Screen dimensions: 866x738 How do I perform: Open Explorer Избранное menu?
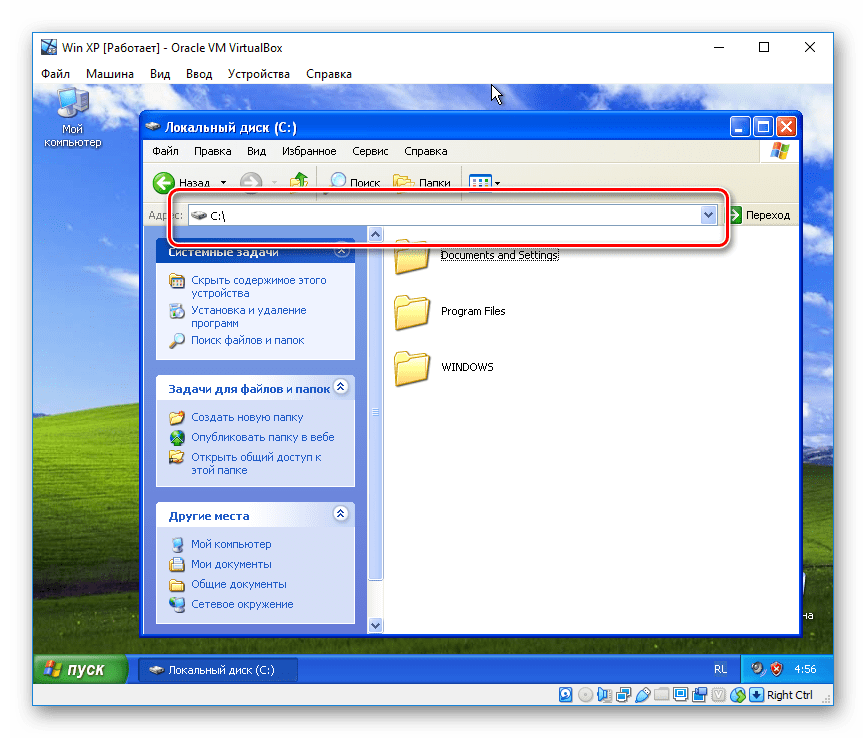click(x=309, y=151)
